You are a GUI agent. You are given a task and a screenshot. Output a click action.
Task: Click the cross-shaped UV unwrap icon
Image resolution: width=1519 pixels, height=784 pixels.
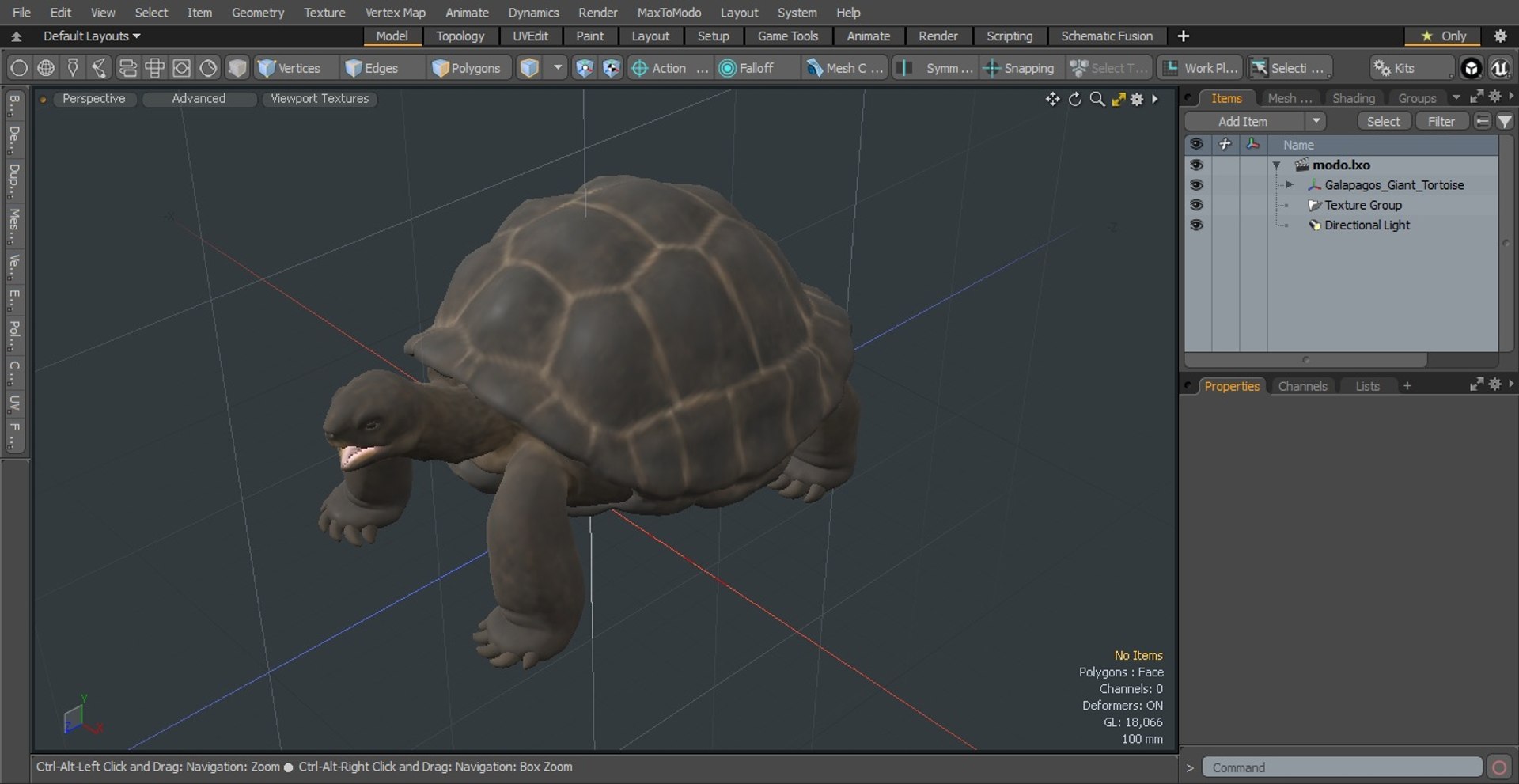[x=154, y=68]
